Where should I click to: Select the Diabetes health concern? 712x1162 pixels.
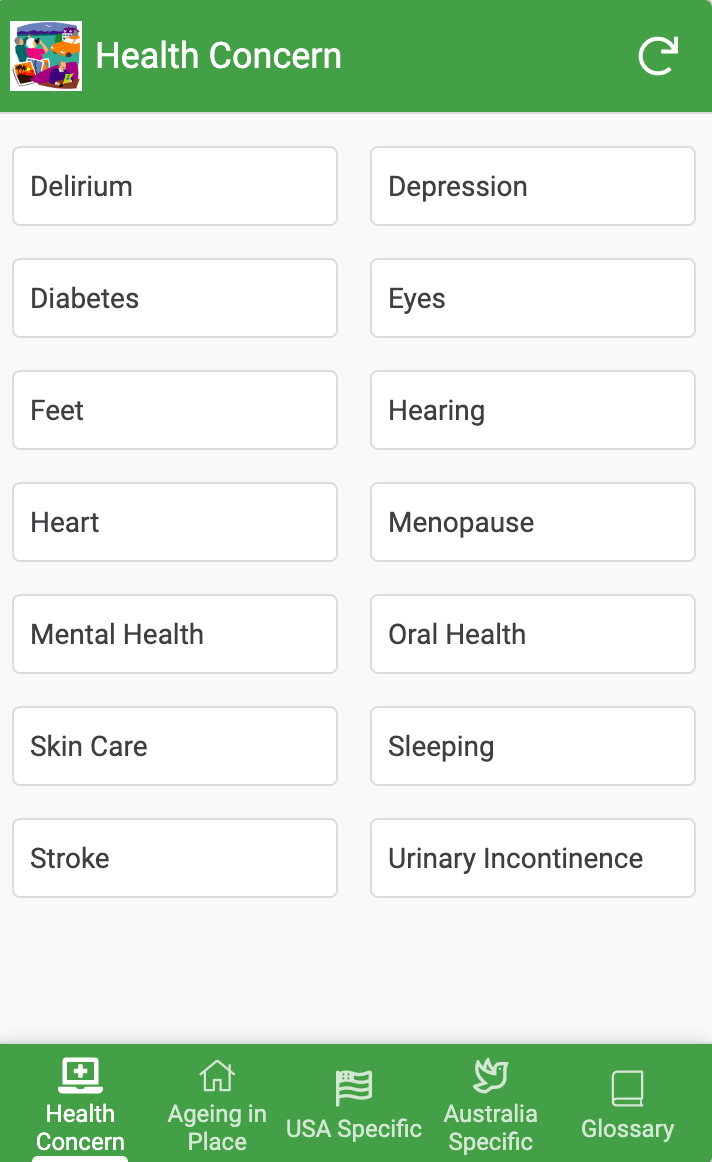pyautogui.click(x=175, y=298)
